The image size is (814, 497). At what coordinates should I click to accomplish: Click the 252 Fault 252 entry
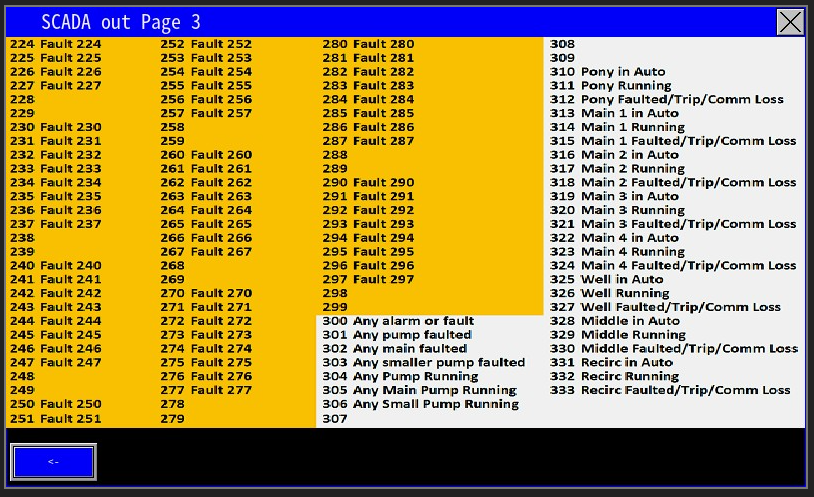[x=206, y=44]
